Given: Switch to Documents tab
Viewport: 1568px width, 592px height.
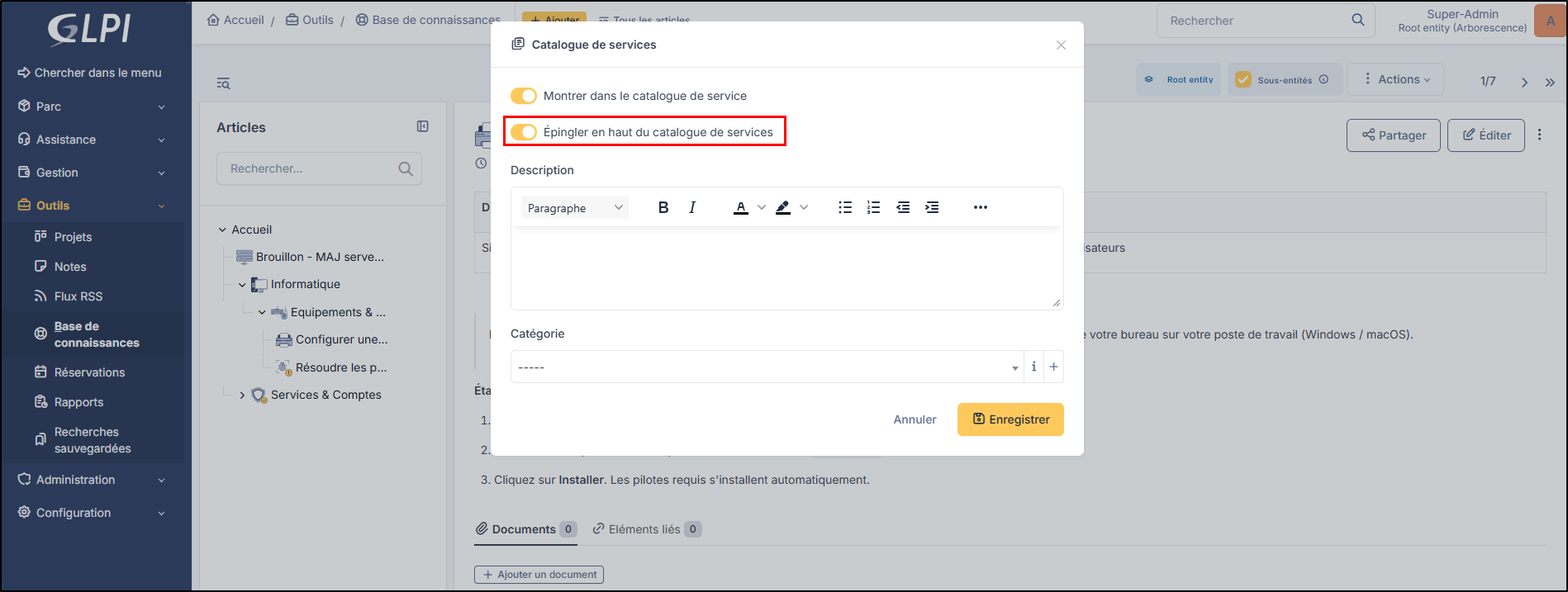Looking at the screenshot, I should point(525,529).
